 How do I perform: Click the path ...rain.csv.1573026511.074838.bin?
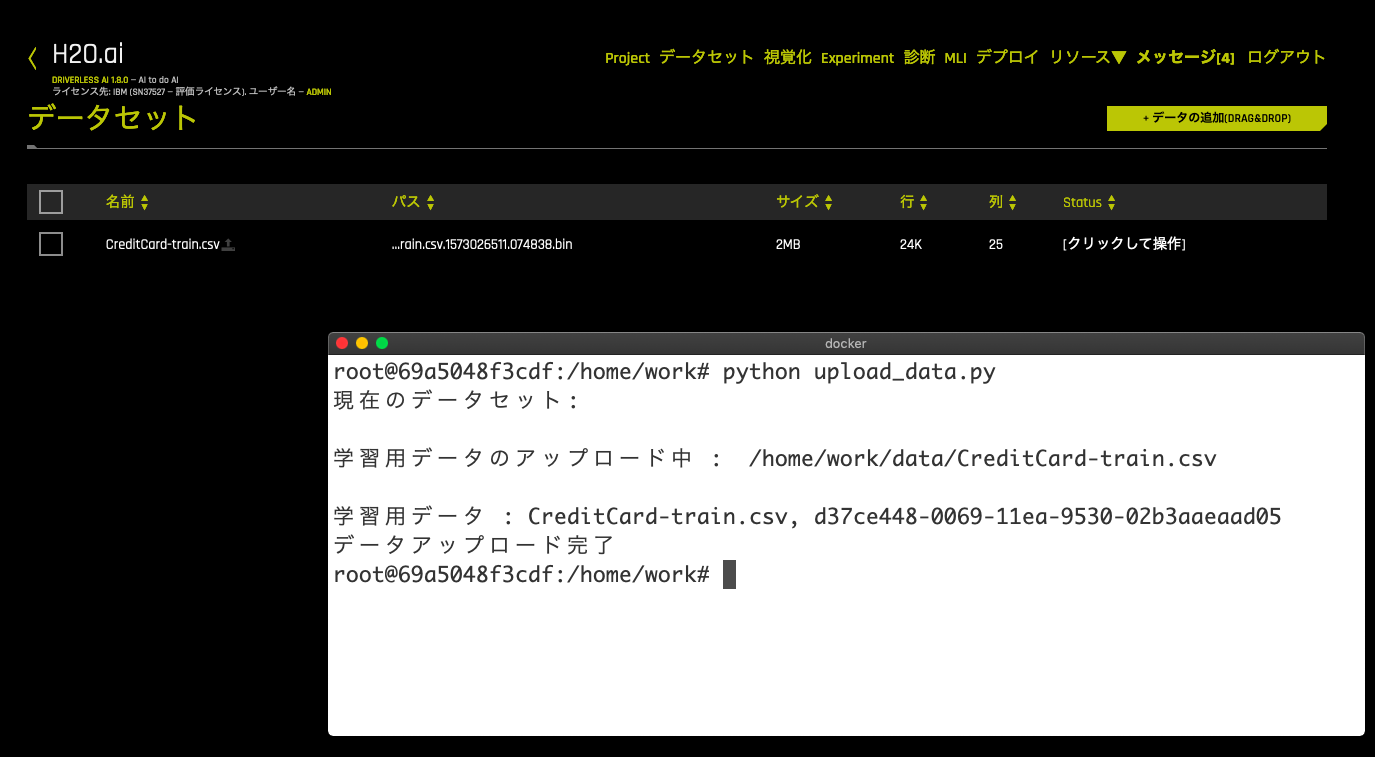(x=482, y=244)
